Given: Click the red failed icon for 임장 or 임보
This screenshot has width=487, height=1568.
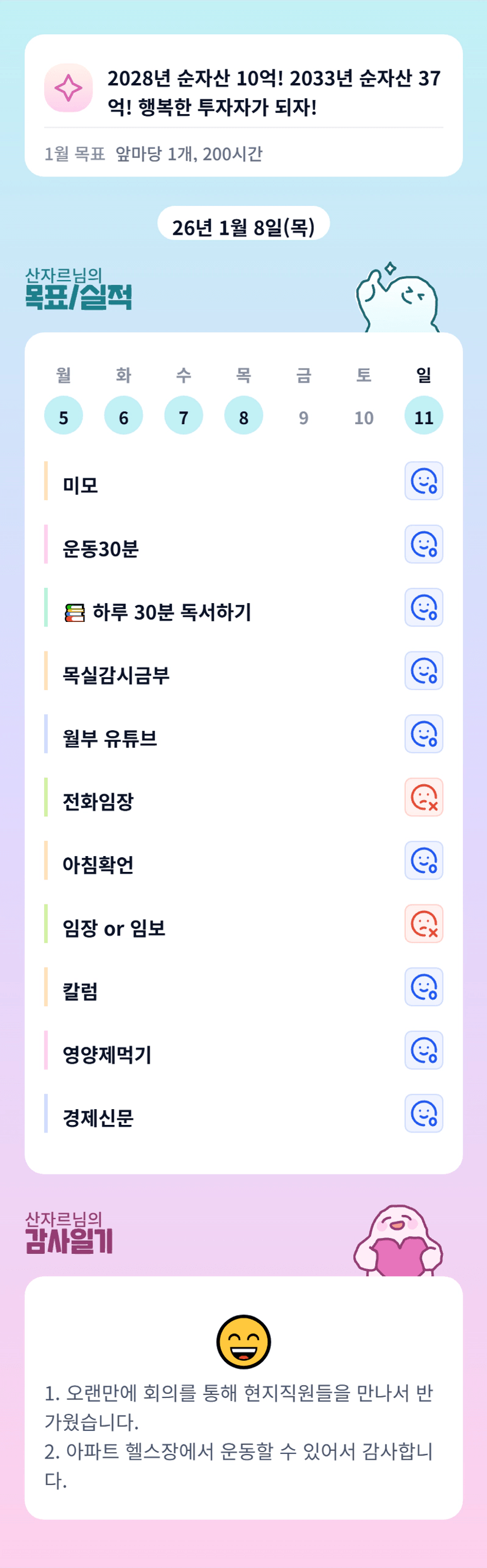Looking at the screenshot, I should point(423,924).
